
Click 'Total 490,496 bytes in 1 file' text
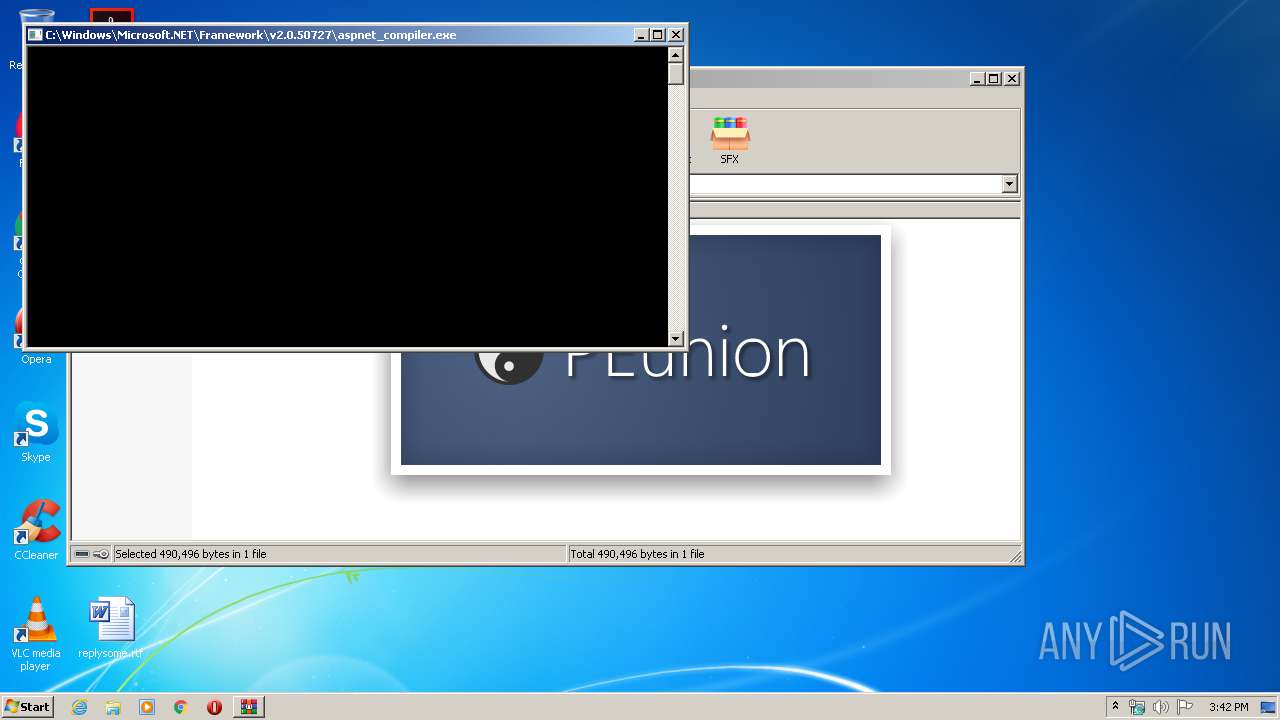pos(637,554)
